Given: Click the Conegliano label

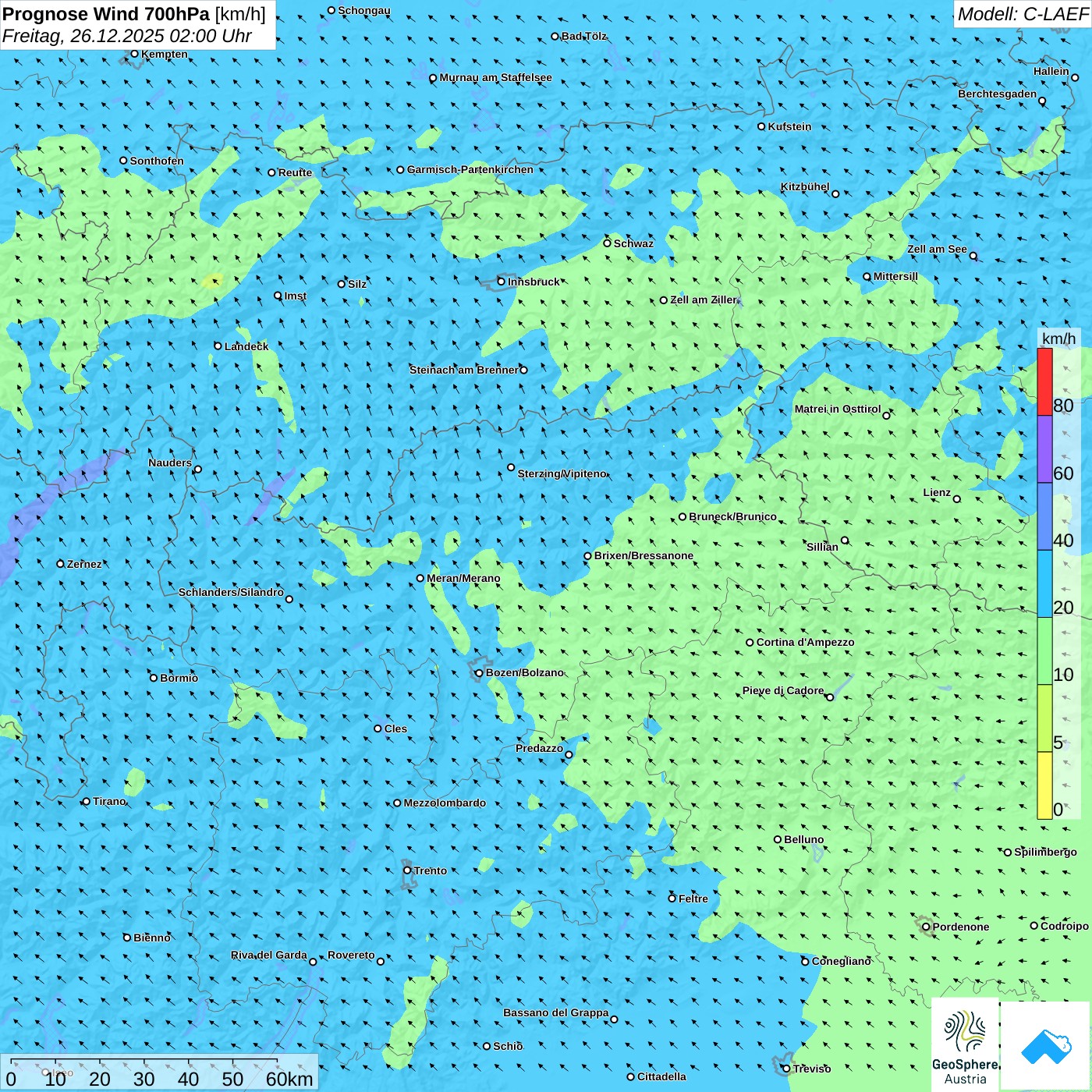Looking at the screenshot, I should point(842,961).
